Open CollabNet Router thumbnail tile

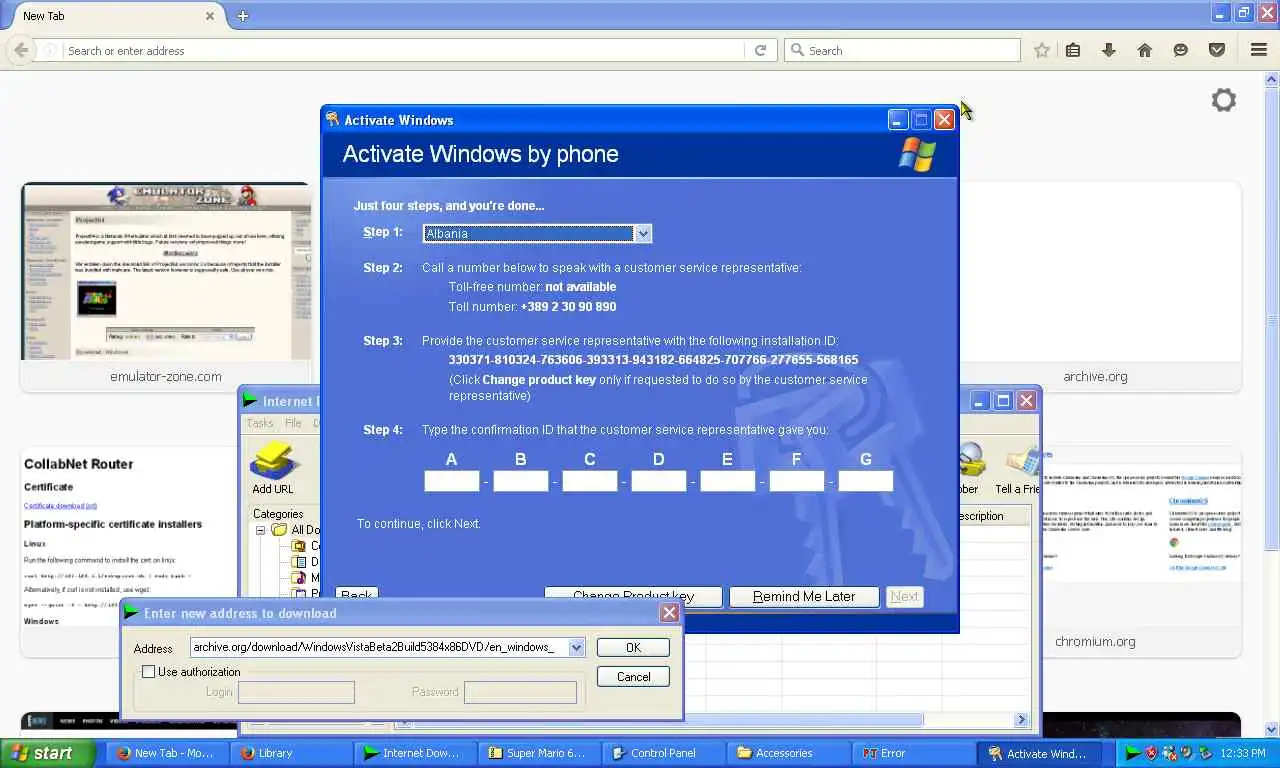(x=130, y=552)
